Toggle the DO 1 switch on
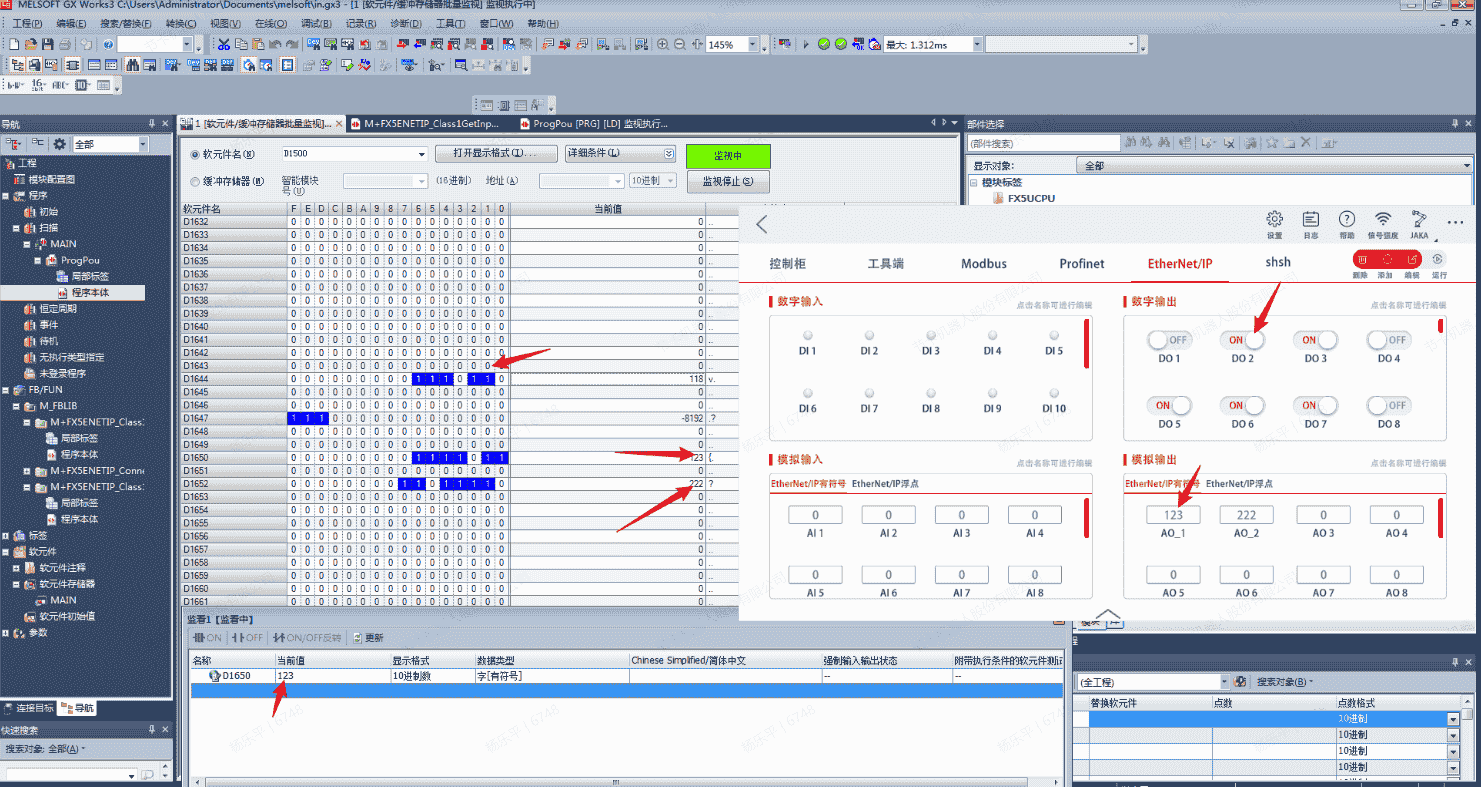The height and width of the screenshot is (787, 1481). [1169, 340]
